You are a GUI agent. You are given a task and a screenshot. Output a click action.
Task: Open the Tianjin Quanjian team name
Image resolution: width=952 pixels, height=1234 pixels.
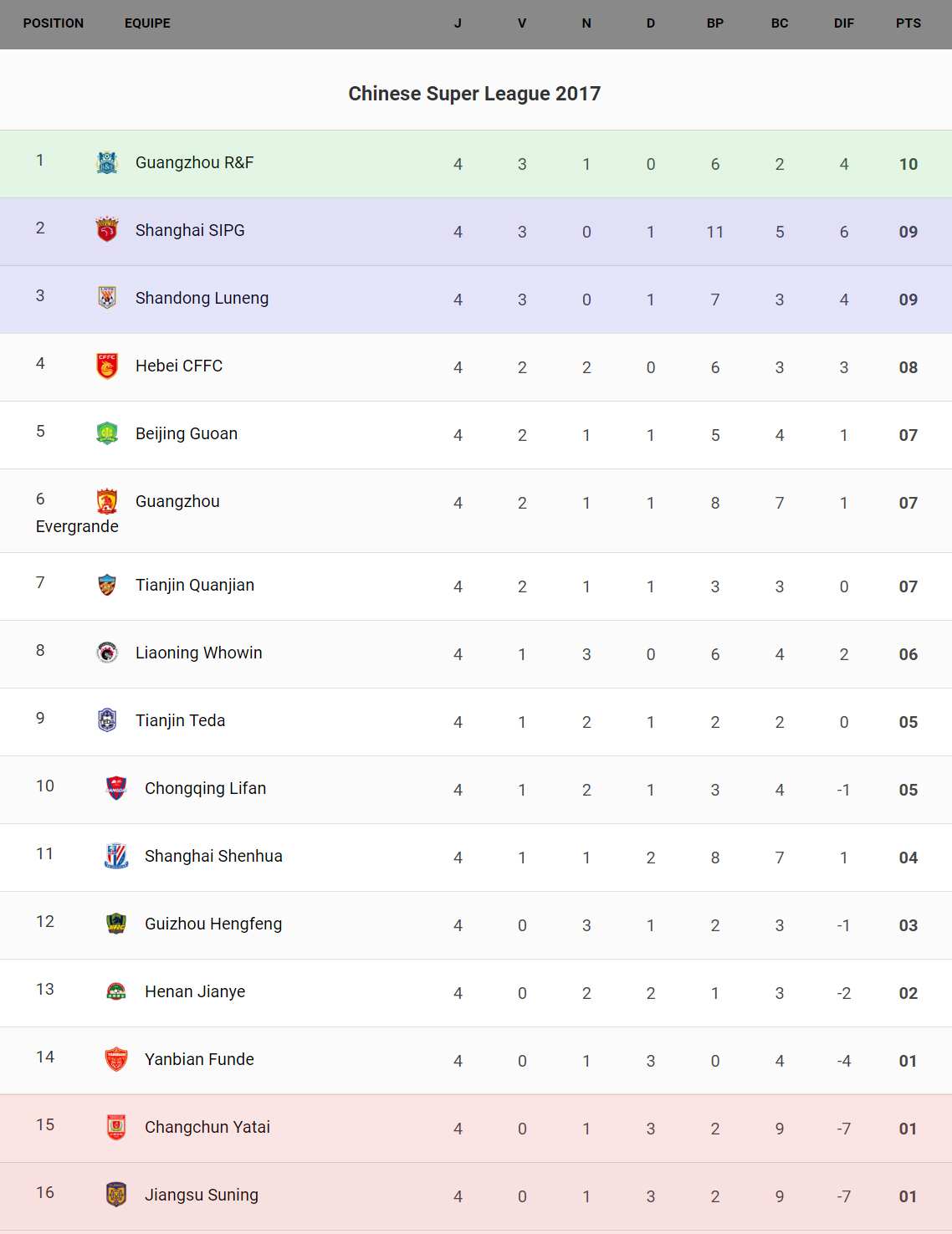click(x=195, y=585)
